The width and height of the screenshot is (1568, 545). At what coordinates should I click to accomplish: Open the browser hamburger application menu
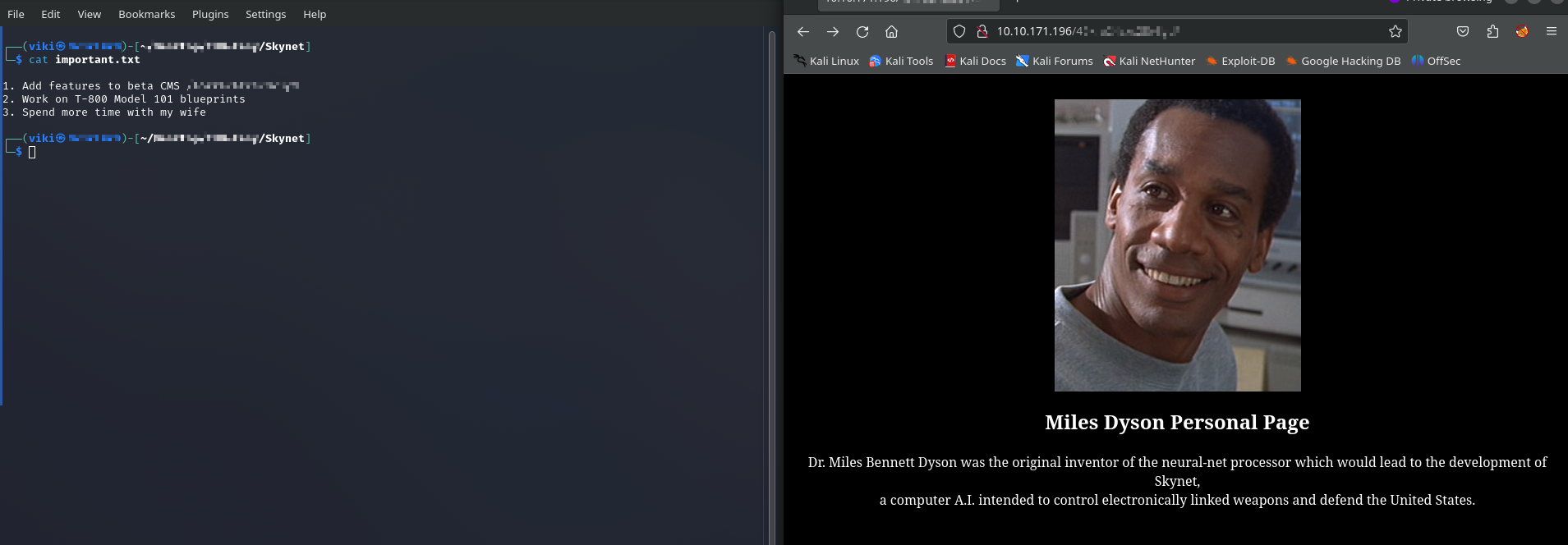point(1552,31)
